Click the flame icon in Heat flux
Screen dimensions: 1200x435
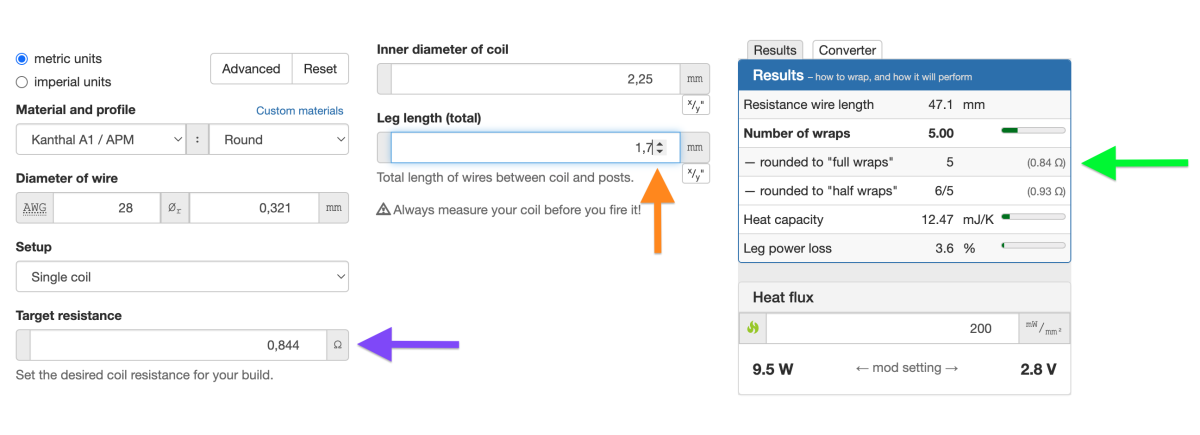tap(753, 328)
